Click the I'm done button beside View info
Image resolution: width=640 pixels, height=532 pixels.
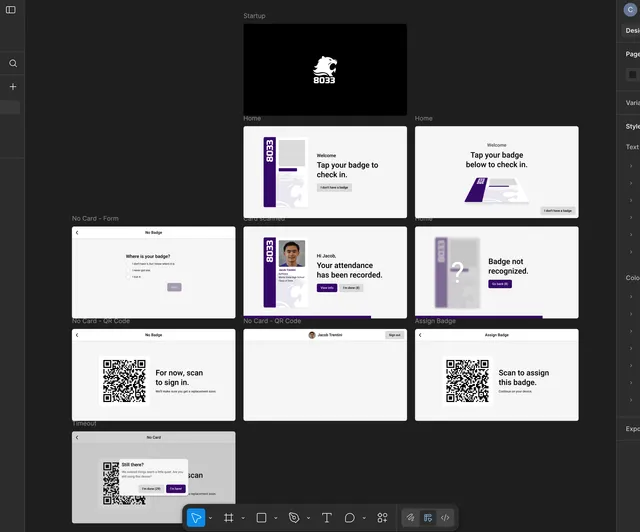tap(351, 288)
